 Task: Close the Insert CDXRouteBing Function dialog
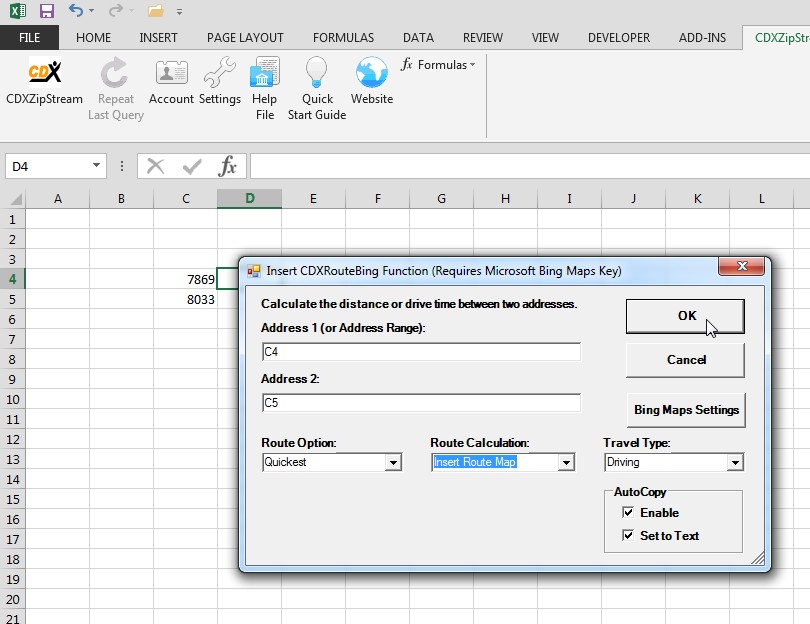pyautogui.click(x=742, y=266)
